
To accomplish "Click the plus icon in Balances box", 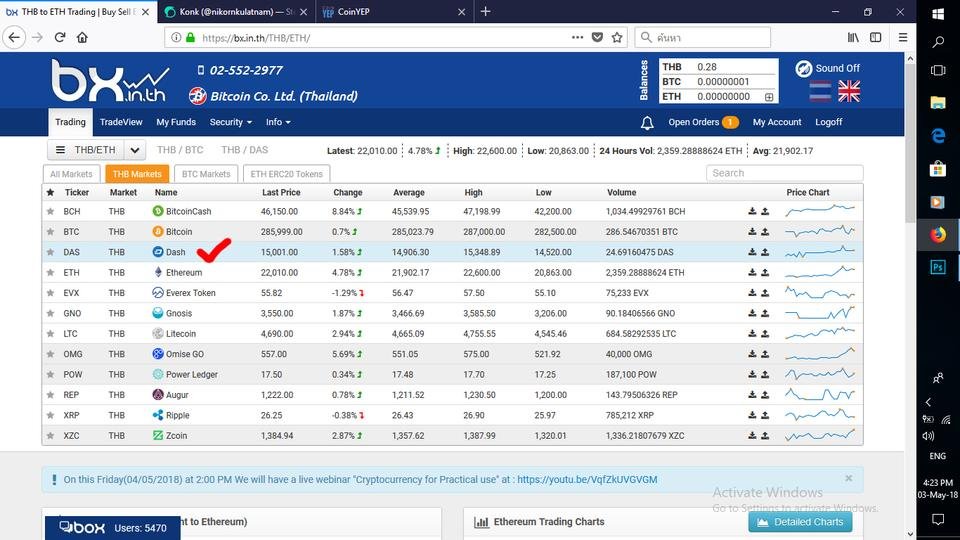I will tap(769, 97).
